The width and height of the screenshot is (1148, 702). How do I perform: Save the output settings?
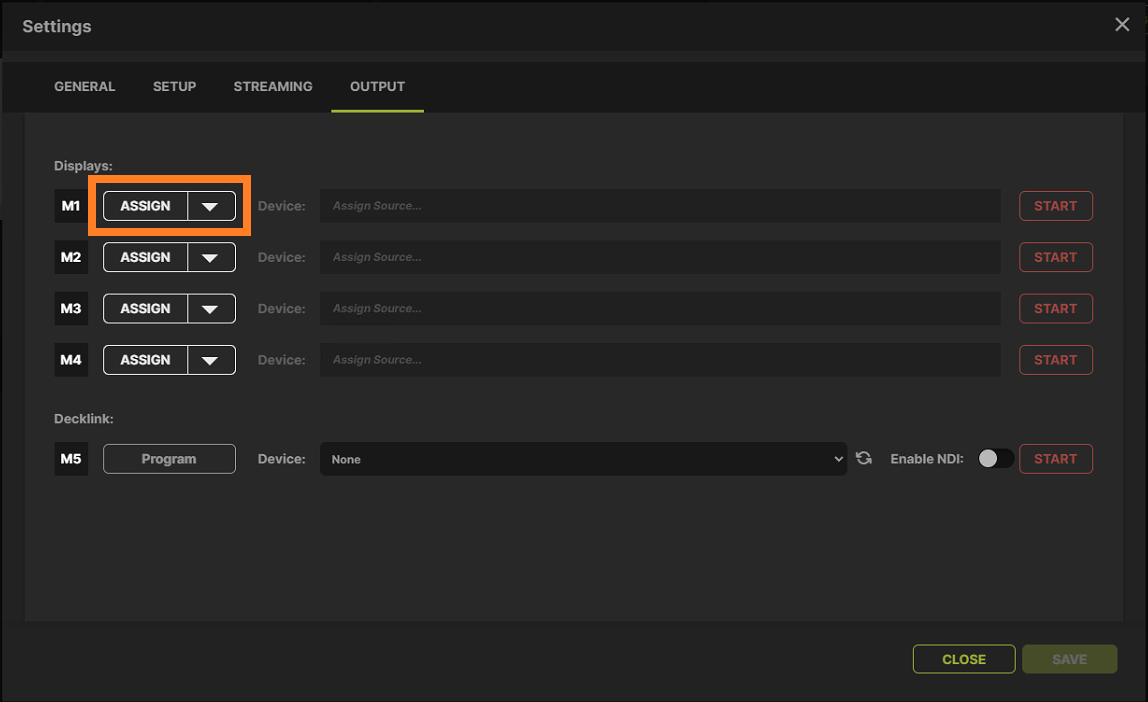coord(1069,659)
